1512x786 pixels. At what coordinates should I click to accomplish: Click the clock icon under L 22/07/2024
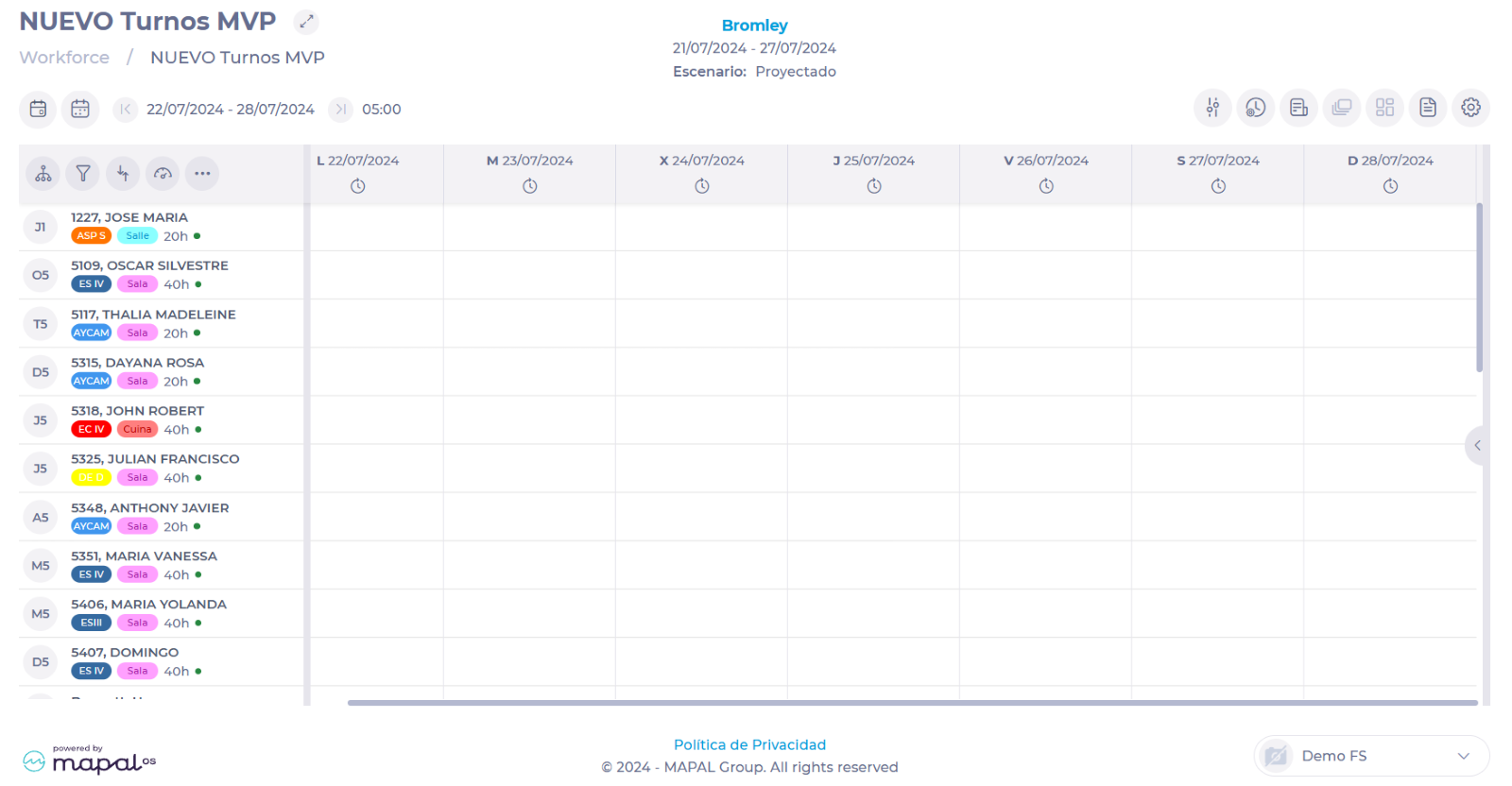(x=357, y=186)
